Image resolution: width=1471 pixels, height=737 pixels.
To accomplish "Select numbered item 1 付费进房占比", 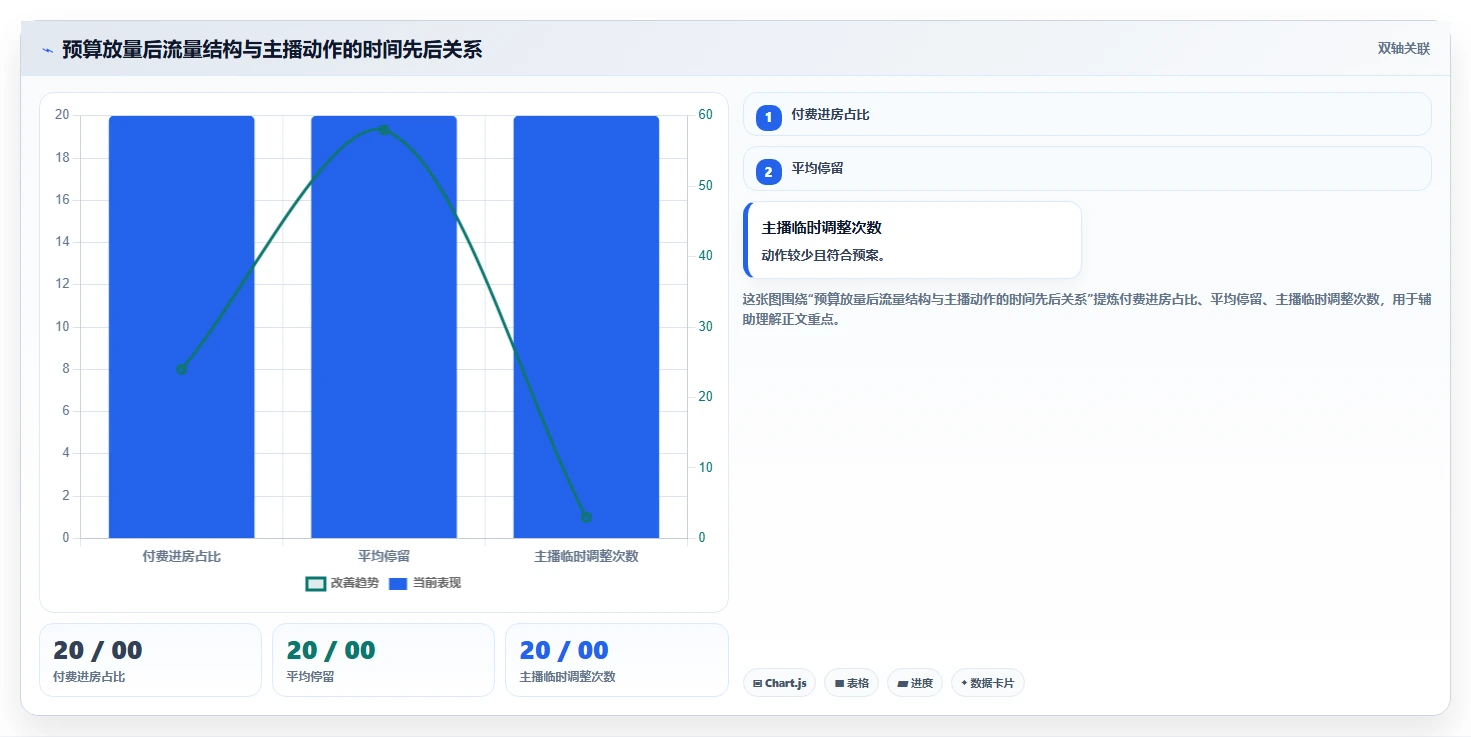I will pos(1087,114).
